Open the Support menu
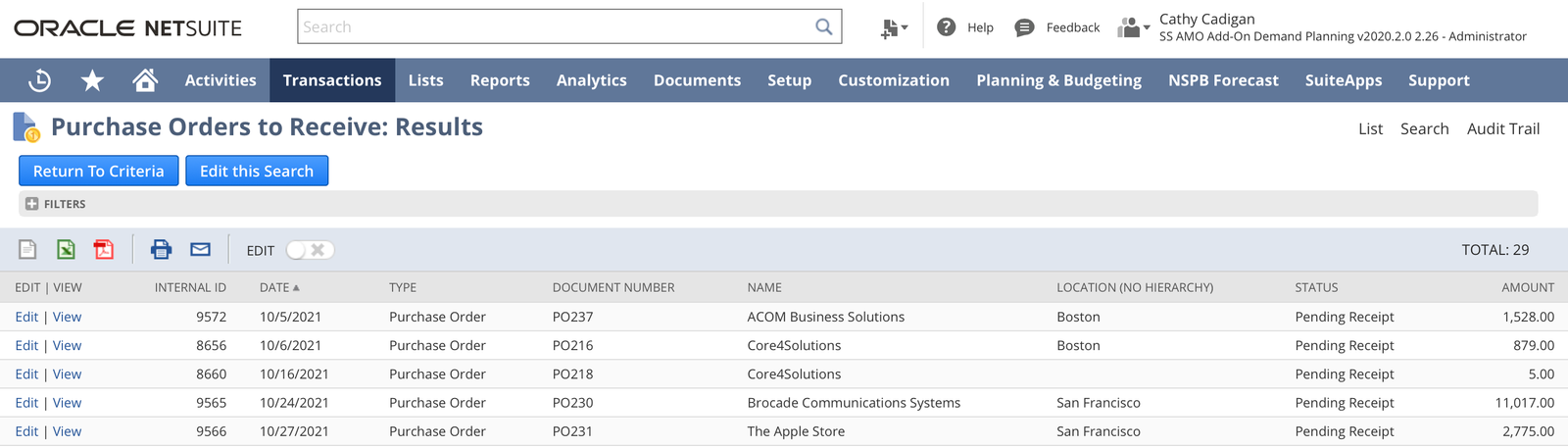This screenshot has width=1568, height=448. click(1439, 80)
